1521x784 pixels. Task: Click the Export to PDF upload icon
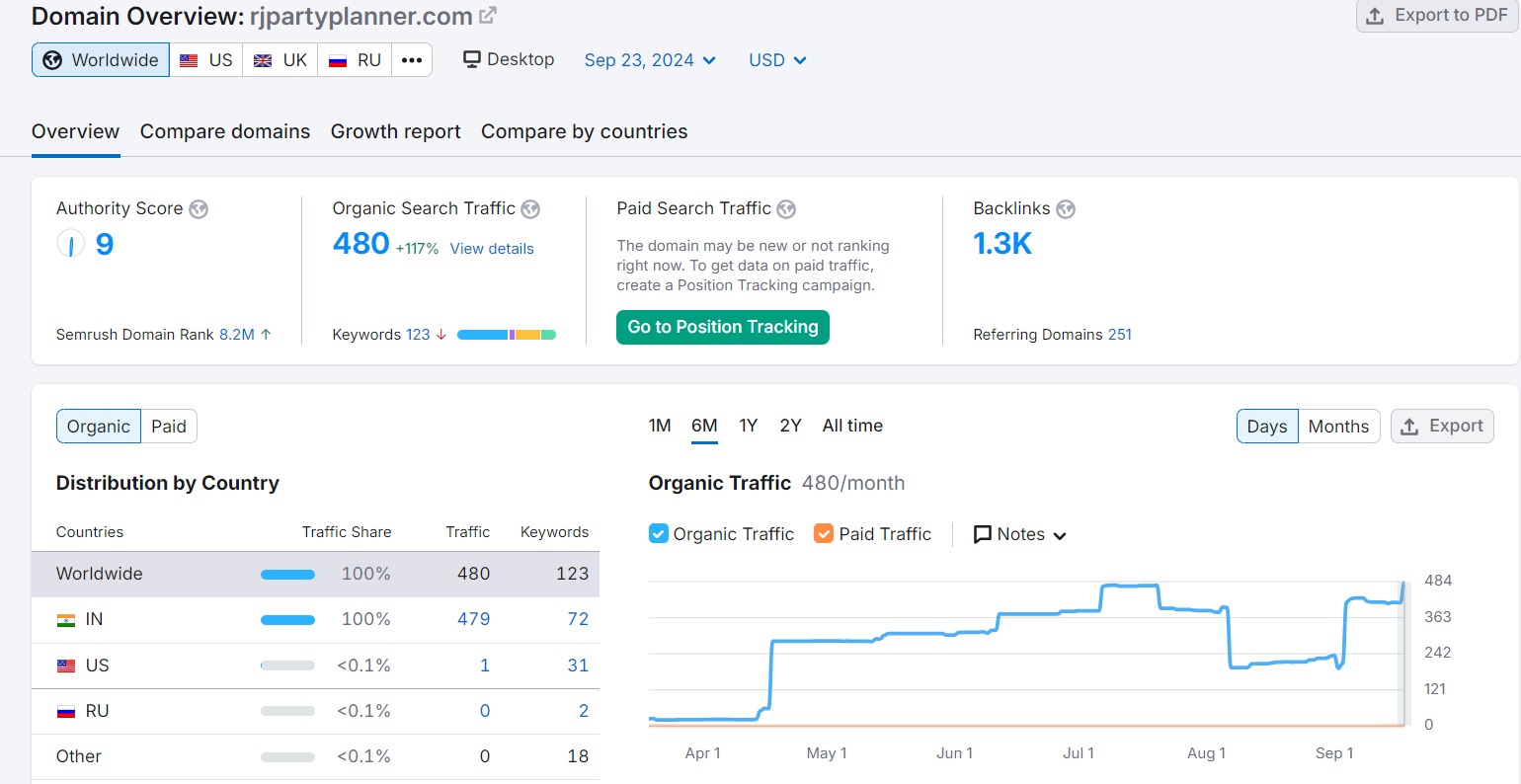click(x=1375, y=16)
